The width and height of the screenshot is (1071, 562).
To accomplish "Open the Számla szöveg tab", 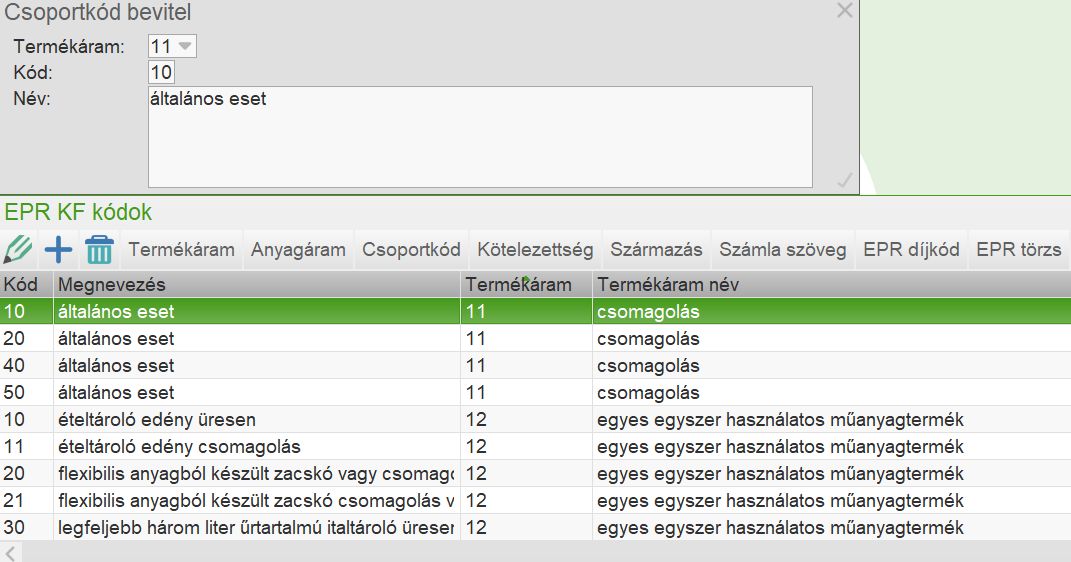I will pyautogui.click(x=783, y=250).
